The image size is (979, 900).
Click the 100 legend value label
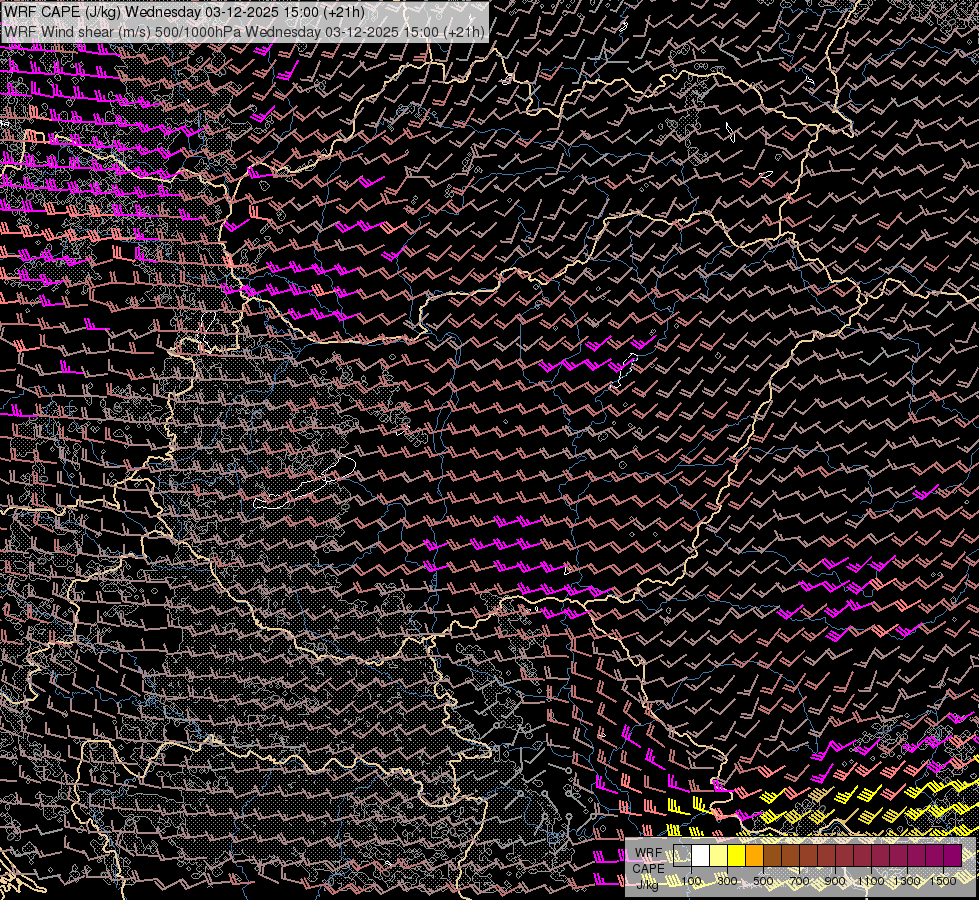(691, 881)
